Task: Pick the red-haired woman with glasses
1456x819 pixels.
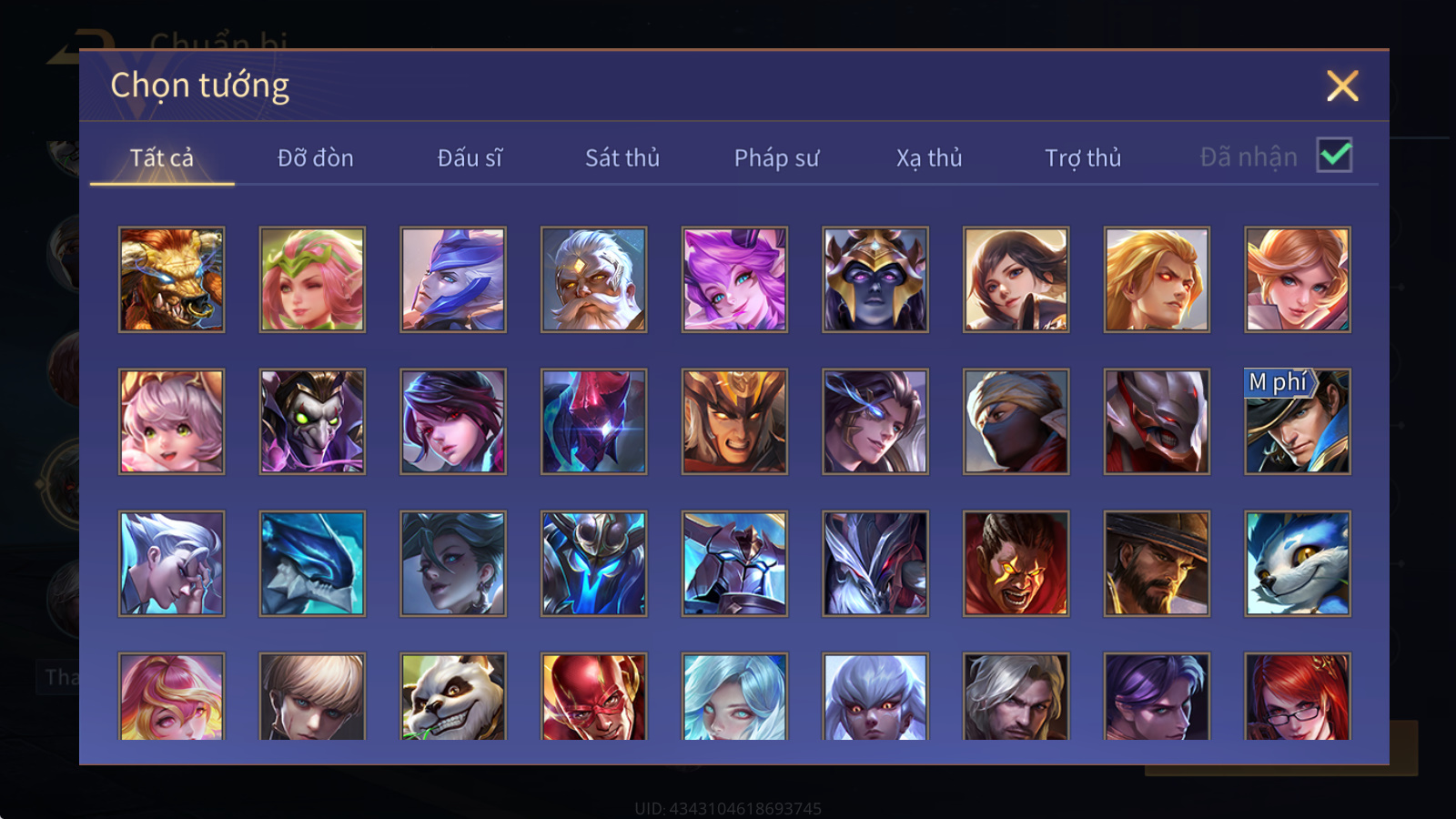Action: 1298,696
